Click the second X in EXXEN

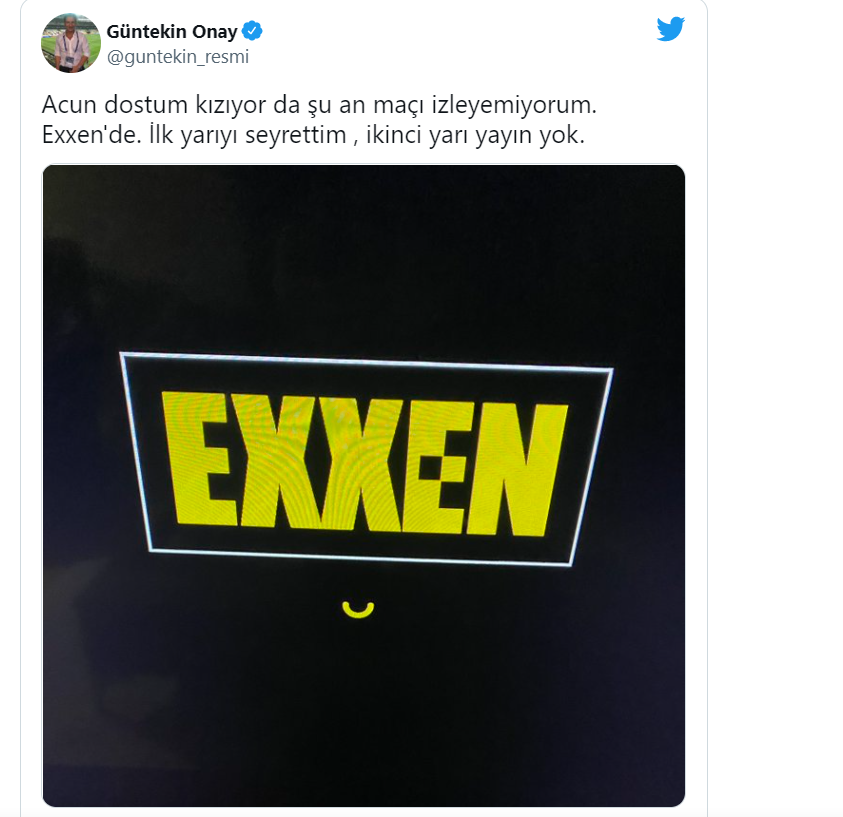point(361,464)
